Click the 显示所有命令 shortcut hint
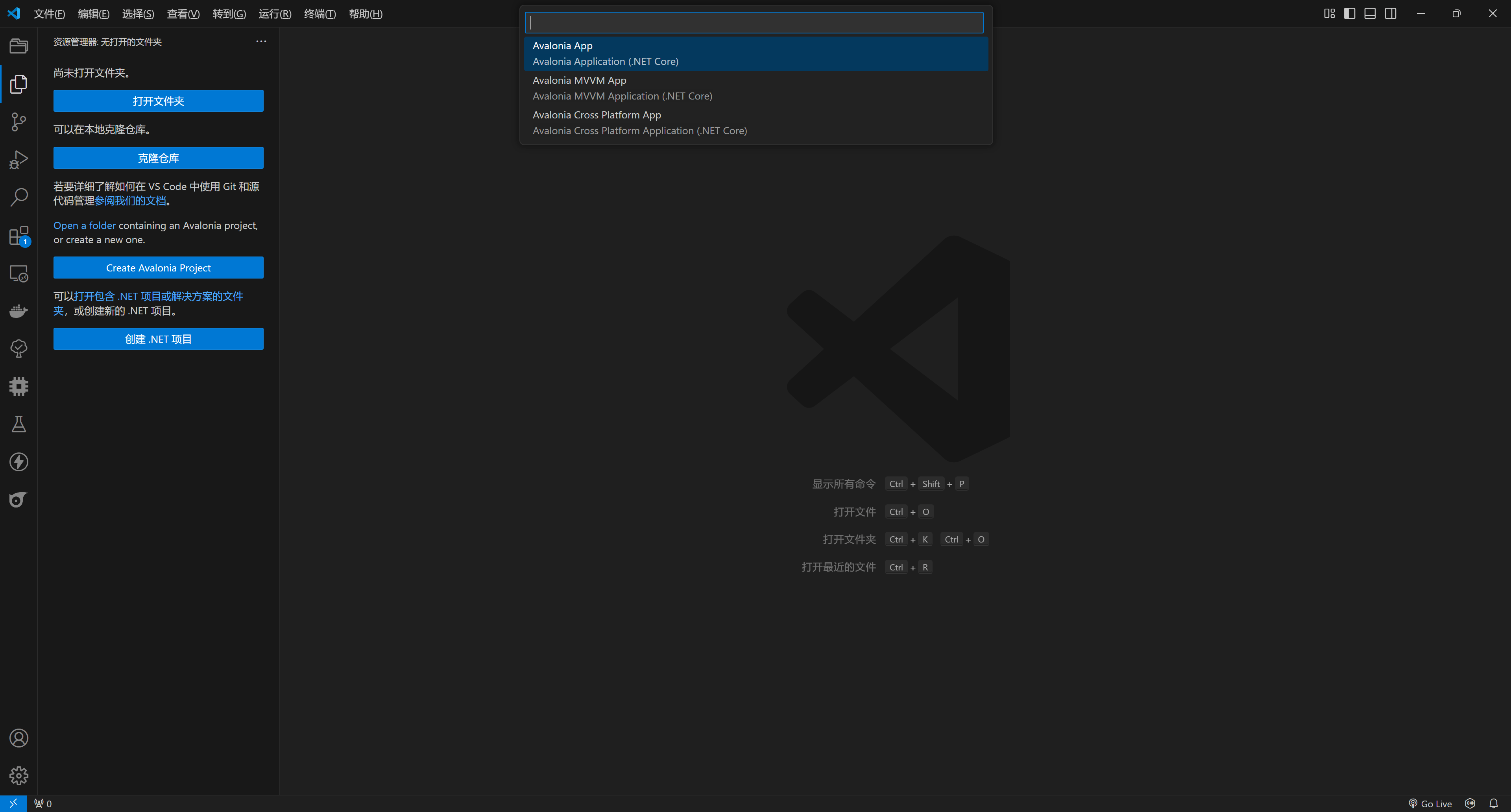Image resolution: width=1511 pixels, height=812 pixels. click(x=844, y=484)
